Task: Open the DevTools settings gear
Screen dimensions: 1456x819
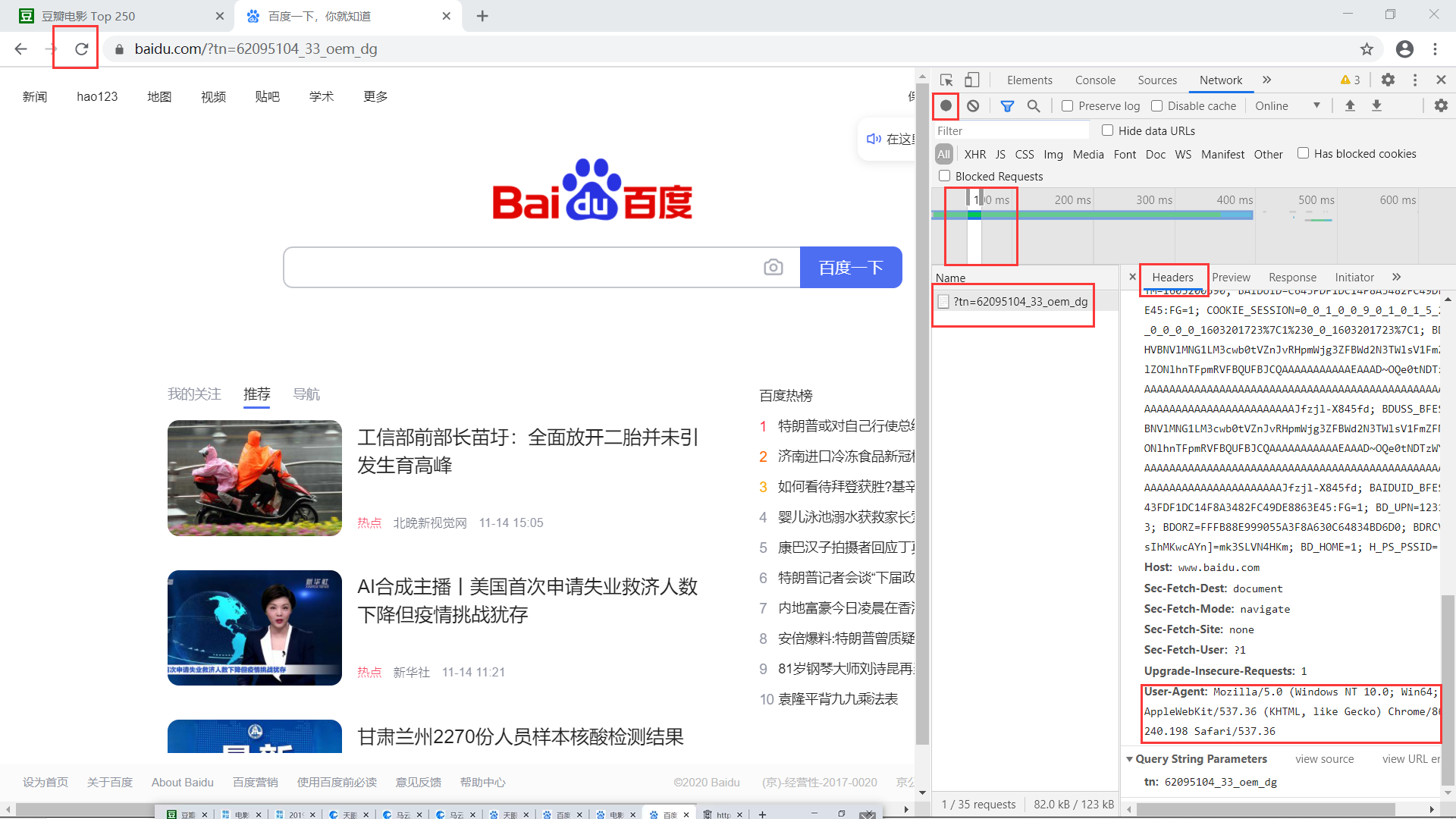Action: (x=1388, y=80)
